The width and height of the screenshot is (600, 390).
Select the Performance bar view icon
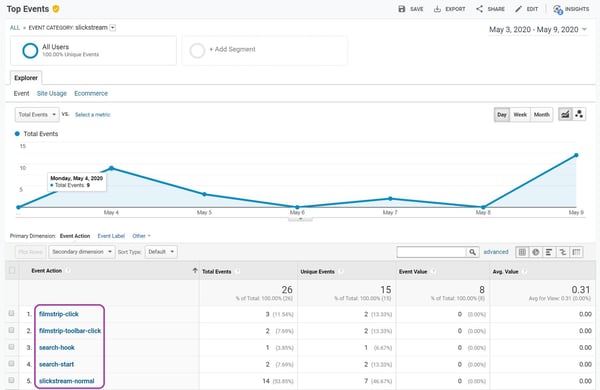549,252
